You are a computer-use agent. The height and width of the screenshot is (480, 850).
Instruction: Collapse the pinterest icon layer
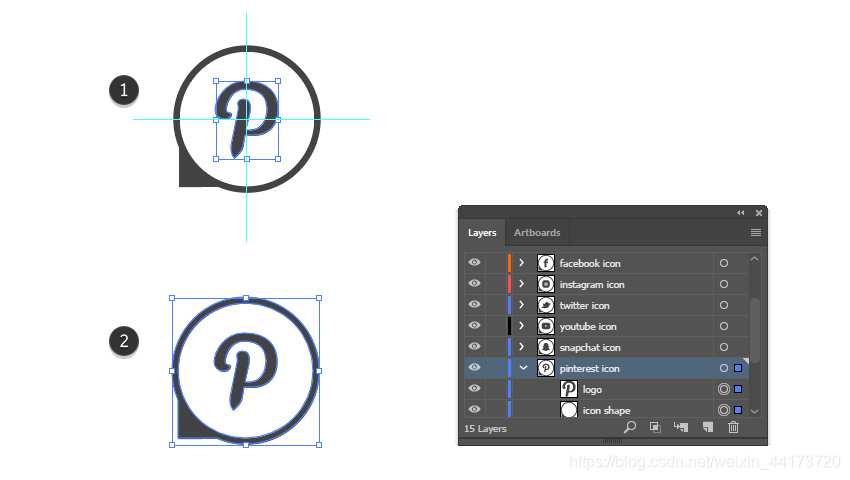click(x=523, y=368)
